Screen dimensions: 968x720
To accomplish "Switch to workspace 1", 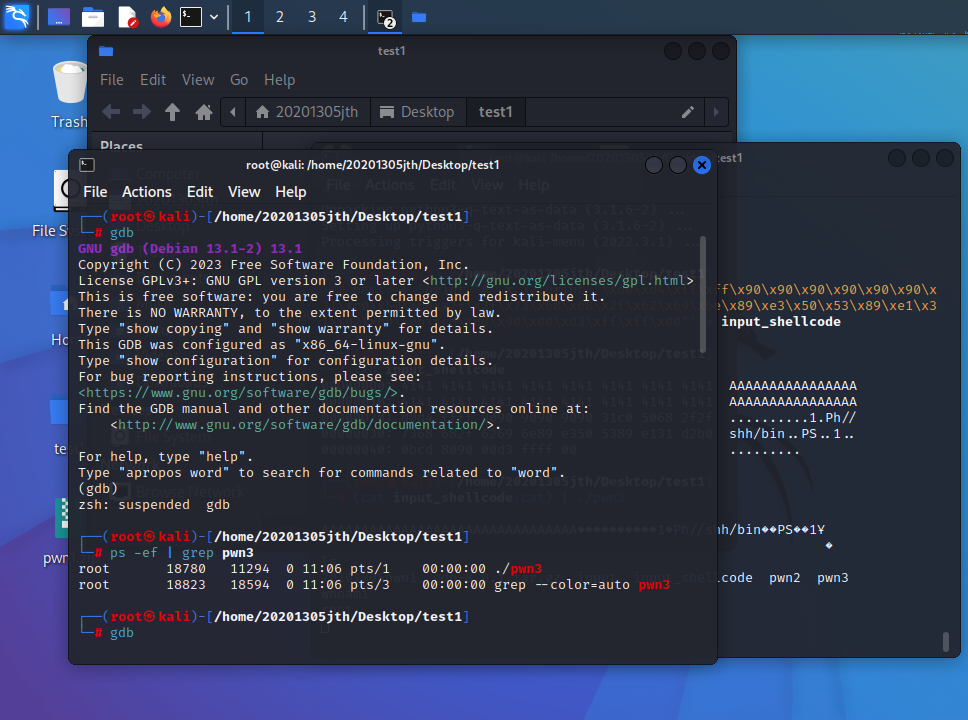I will pos(248,17).
